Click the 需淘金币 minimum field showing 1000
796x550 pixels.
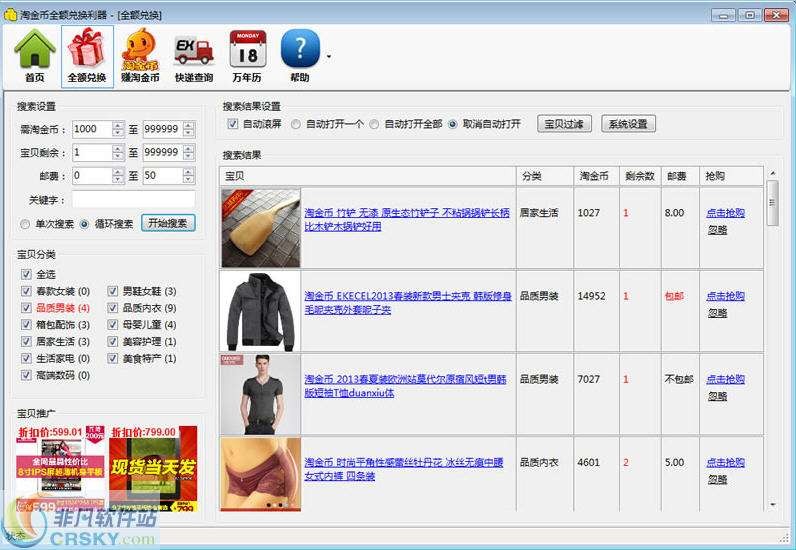92,129
